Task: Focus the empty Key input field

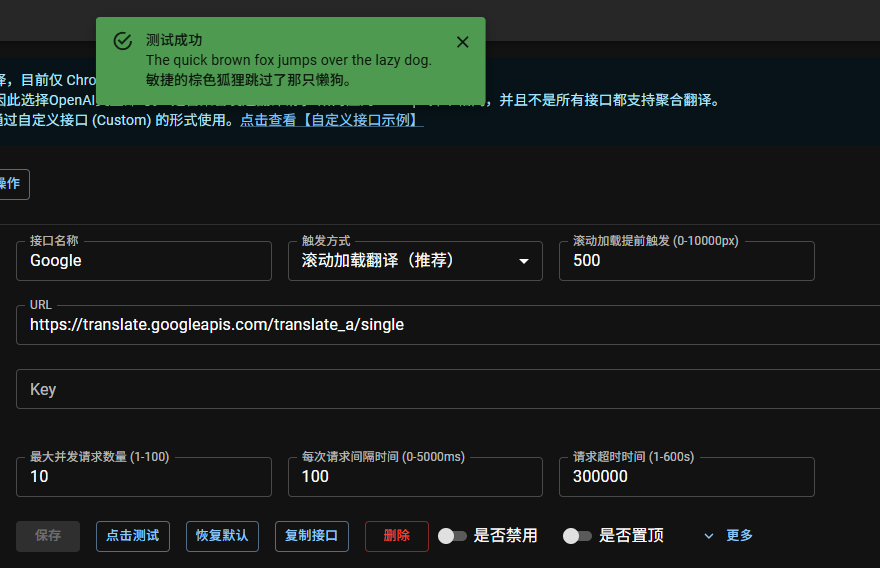Action: coord(448,389)
